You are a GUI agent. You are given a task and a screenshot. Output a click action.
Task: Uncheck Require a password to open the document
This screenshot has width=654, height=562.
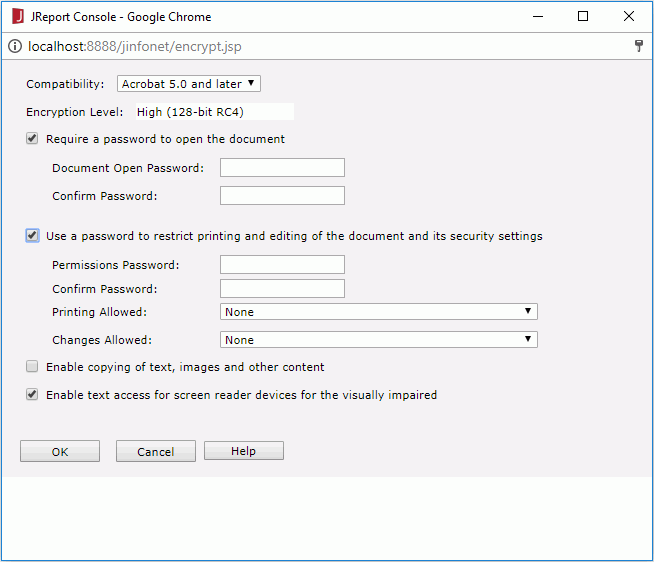coord(32,139)
